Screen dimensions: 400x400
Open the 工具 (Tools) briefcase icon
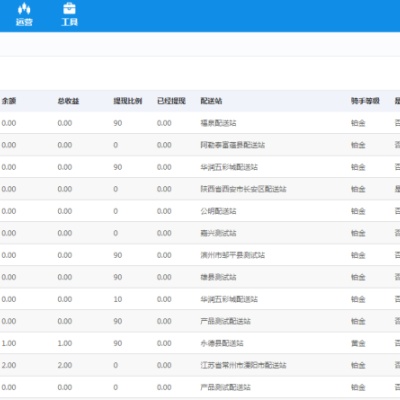pos(69,15)
